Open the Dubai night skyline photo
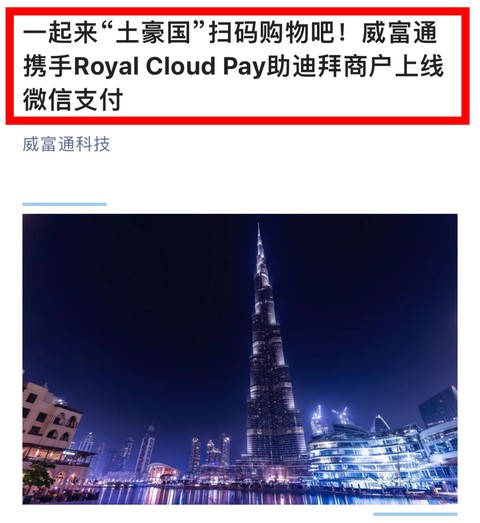The width and height of the screenshot is (480, 523). coord(240,359)
